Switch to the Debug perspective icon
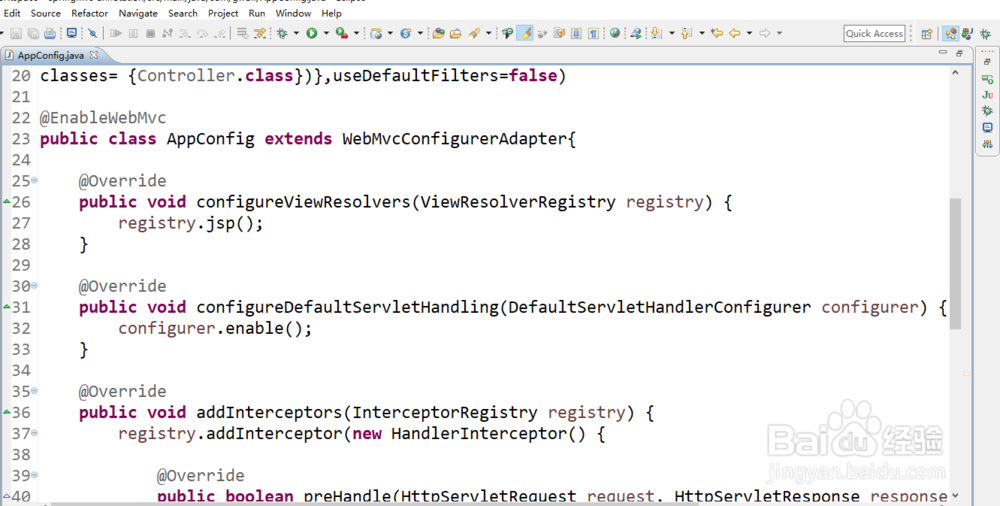 985,34
